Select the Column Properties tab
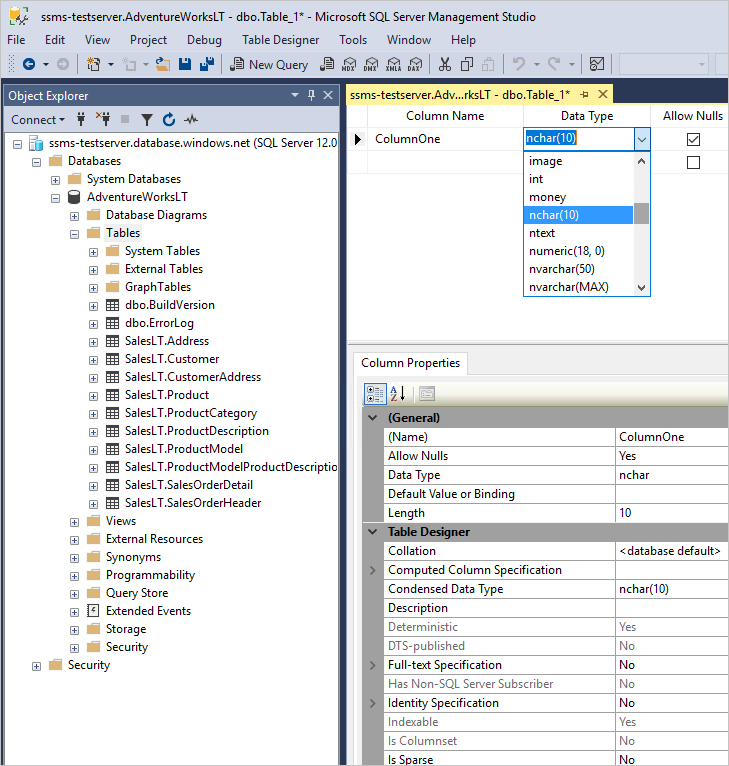This screenshot has height=766, width=729. [410, 363]
